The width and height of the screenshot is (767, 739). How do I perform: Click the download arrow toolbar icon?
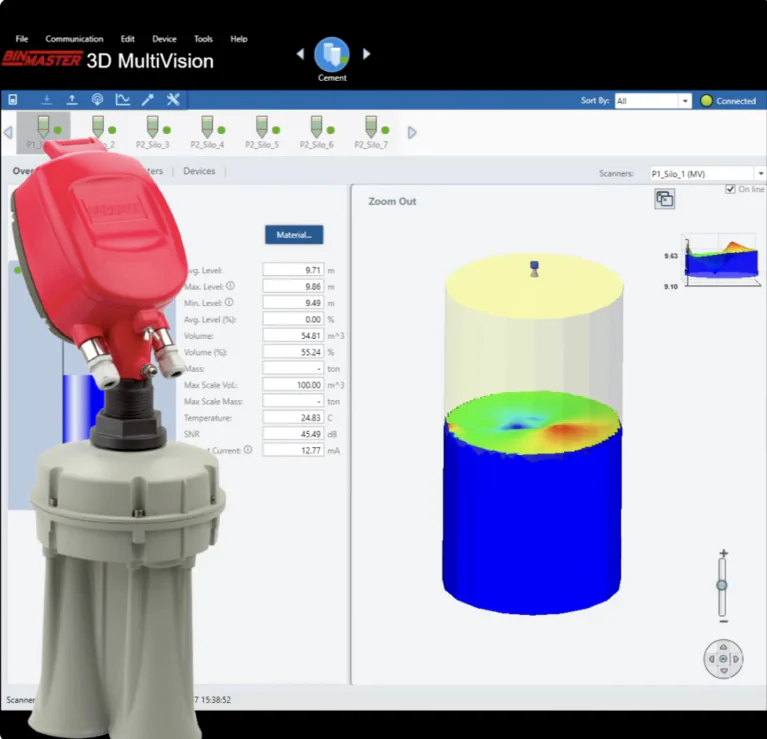(46, 100)
